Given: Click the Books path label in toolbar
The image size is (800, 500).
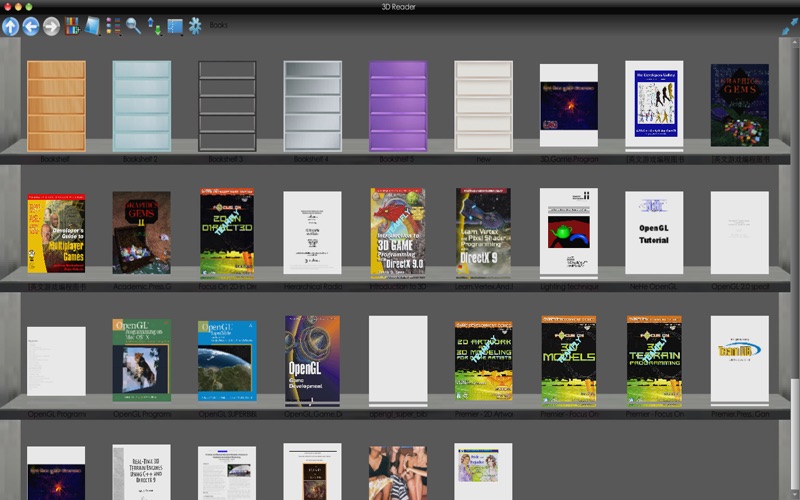Looking at the screenshot, I should coord(218,25).
